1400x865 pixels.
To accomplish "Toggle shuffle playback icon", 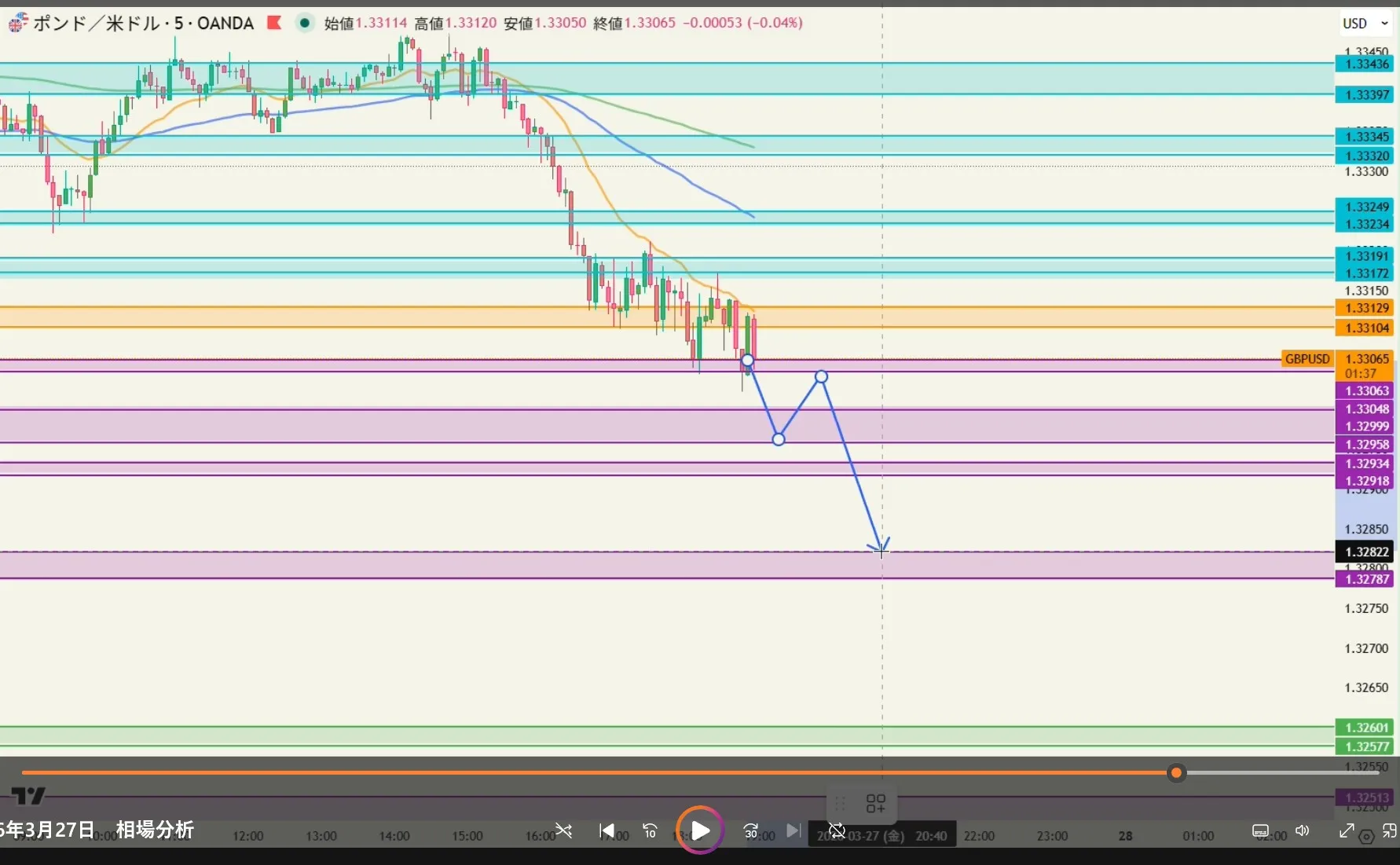I will pyautogui.click(x=563, y=830).
